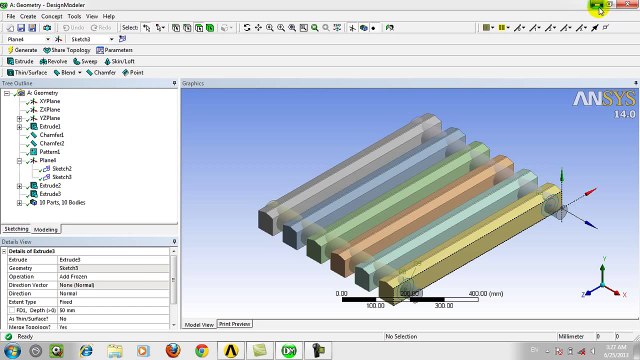The height and width of the screenshot is (360, 640).
Task: Expand the YZPlane tree node
Action: click(19, 118)
